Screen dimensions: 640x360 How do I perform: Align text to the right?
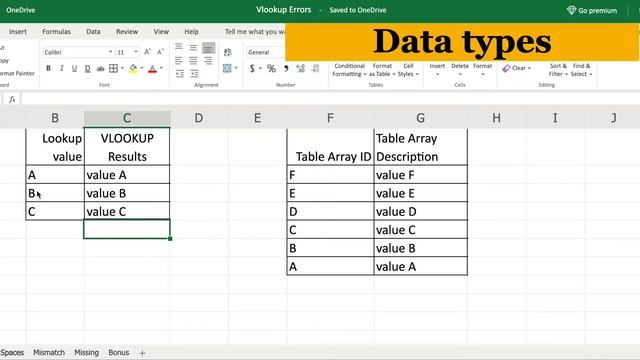coord(208,61)
